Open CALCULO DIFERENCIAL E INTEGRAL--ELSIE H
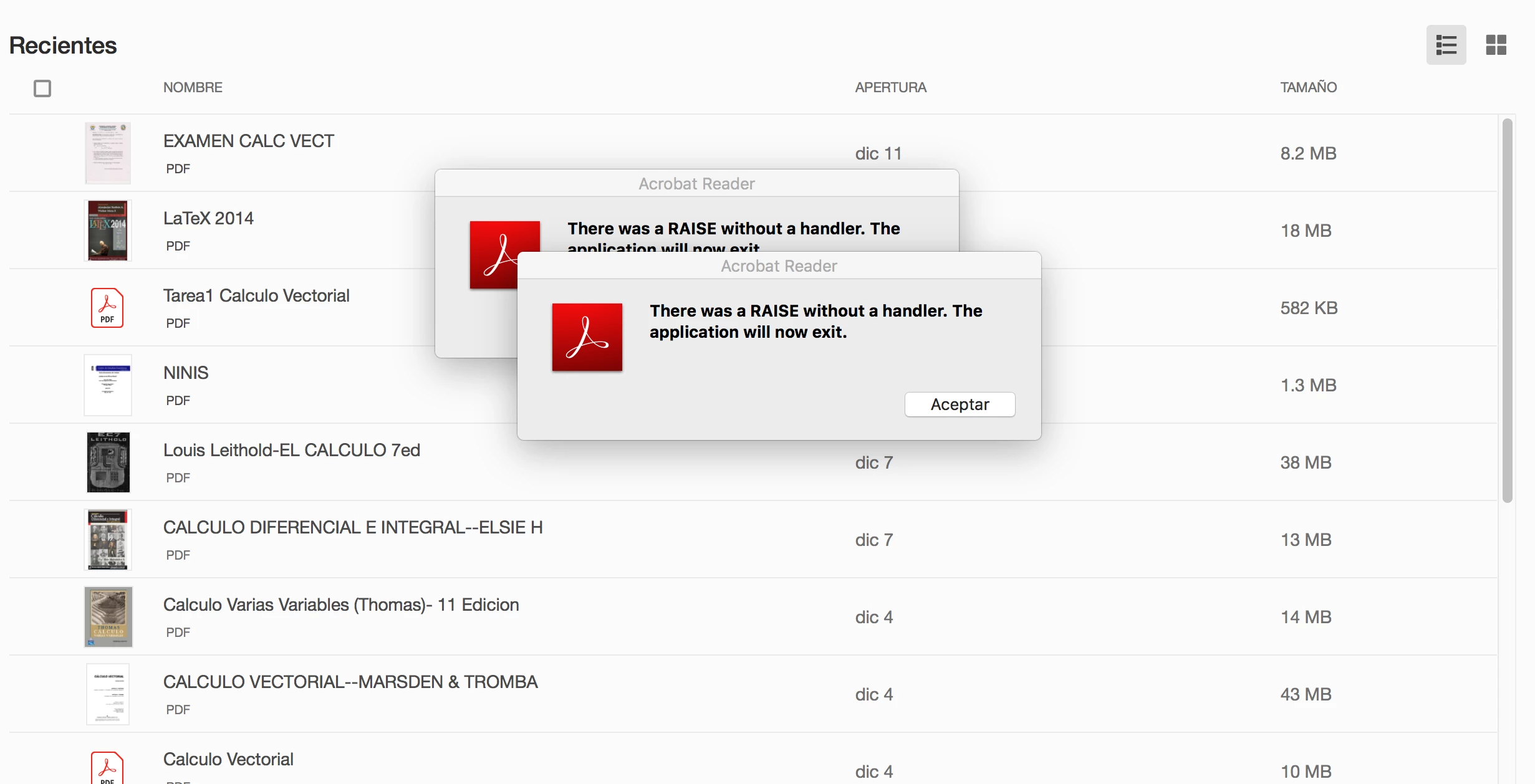This screenshot has width=1535, height=784. pos(352,527)
